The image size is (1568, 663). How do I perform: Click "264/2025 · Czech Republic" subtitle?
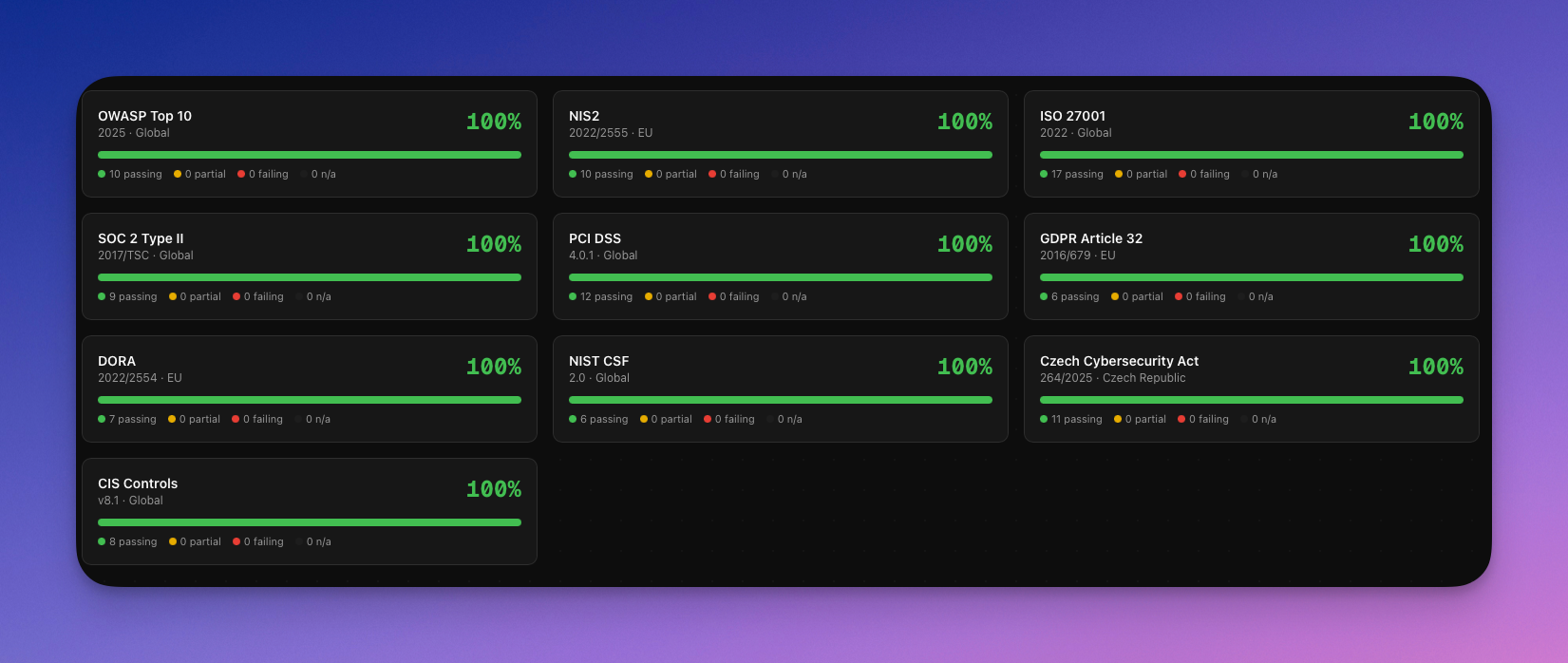coord(1113,378)
